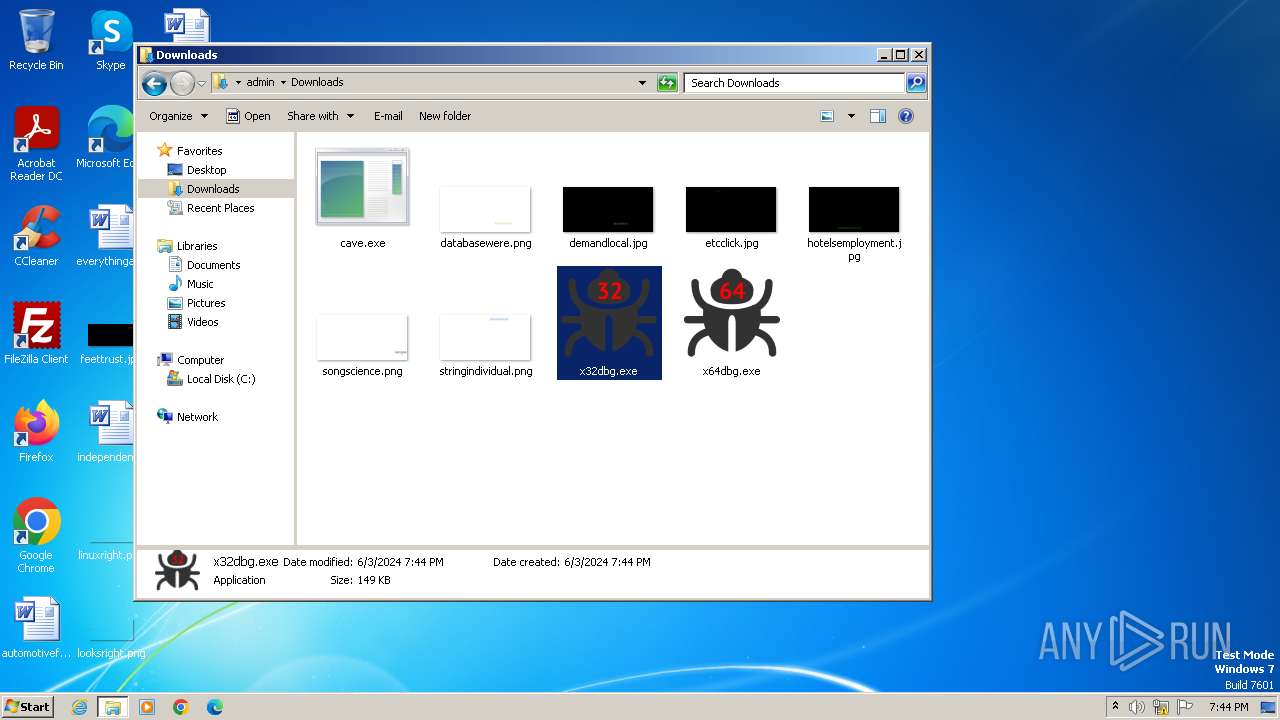Select automotivef... Word document on desktop
Screen dimensions: 1280x720
(36, 629)
